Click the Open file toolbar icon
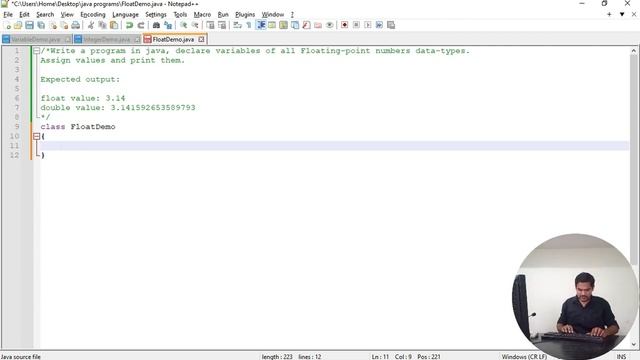This screenshot has width=640, height=360. (18, 25)
